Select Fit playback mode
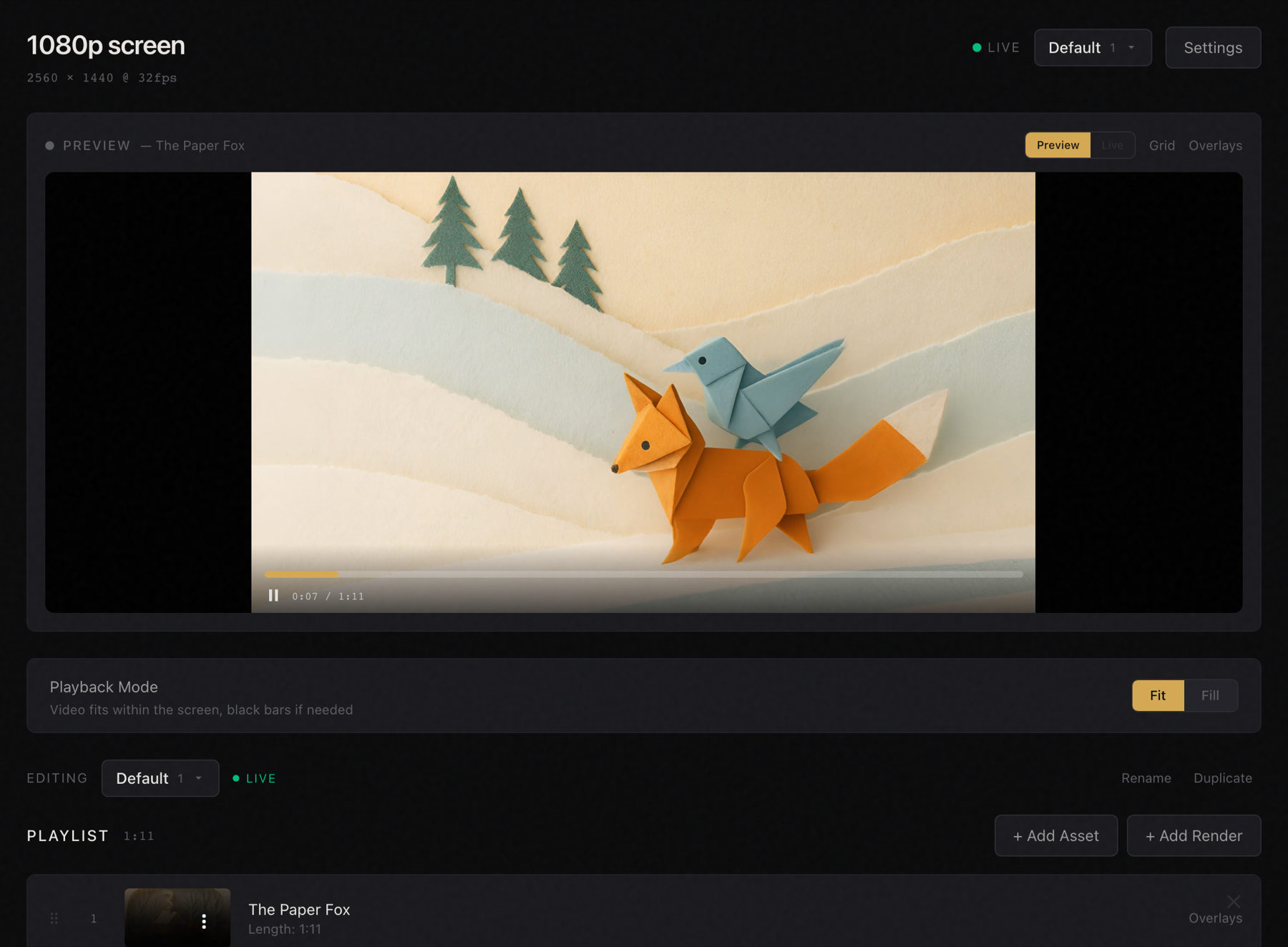 pyautogui.click(x=1158, y=695)
